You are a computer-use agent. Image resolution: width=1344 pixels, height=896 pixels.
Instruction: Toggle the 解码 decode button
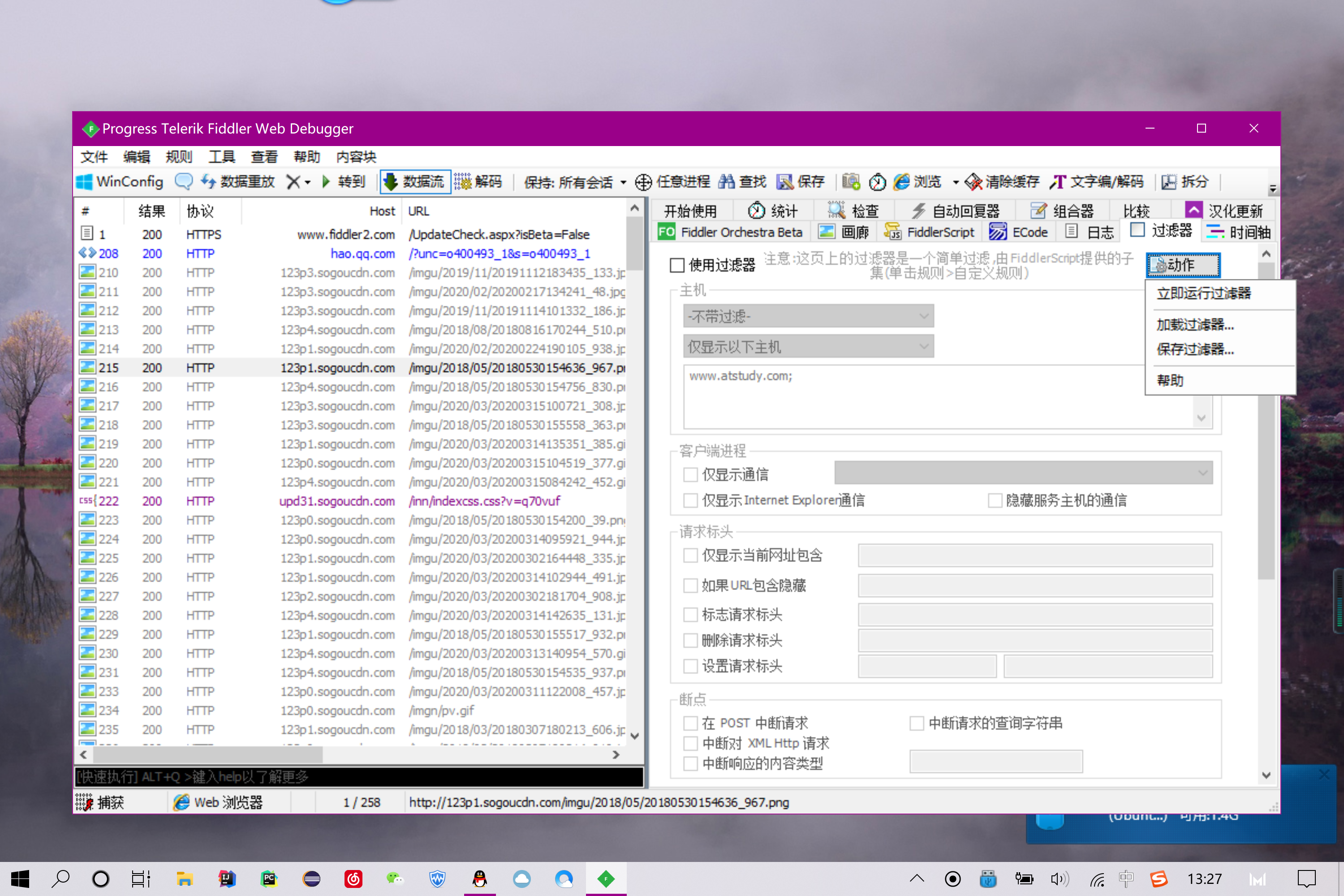478,182
